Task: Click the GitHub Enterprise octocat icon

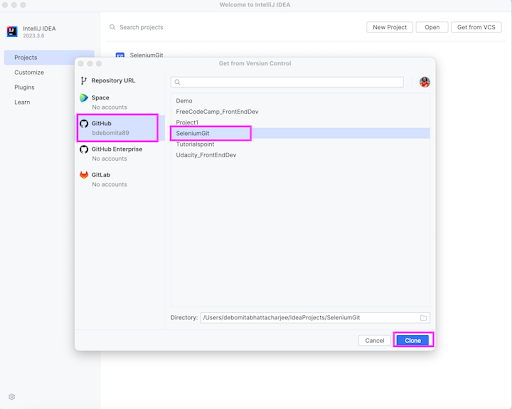Action: (x=84, y=149)
